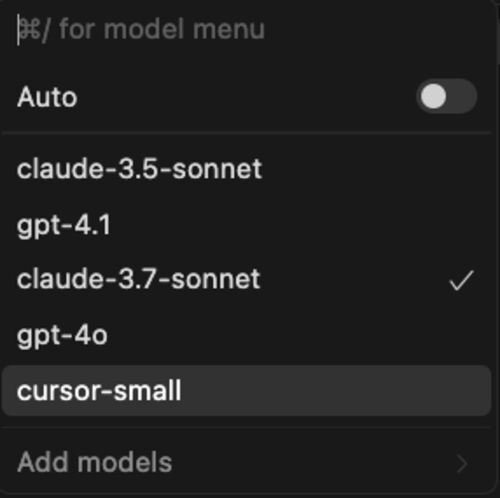Enable the Auto model toggle switch
This screenshot has height=498, width=500.
coord(446,96)
